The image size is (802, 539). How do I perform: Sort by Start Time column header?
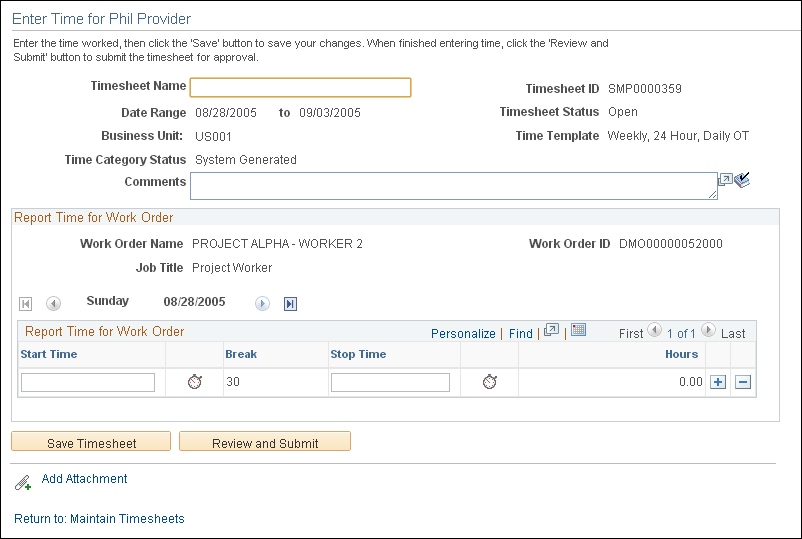tap(49, 354)
